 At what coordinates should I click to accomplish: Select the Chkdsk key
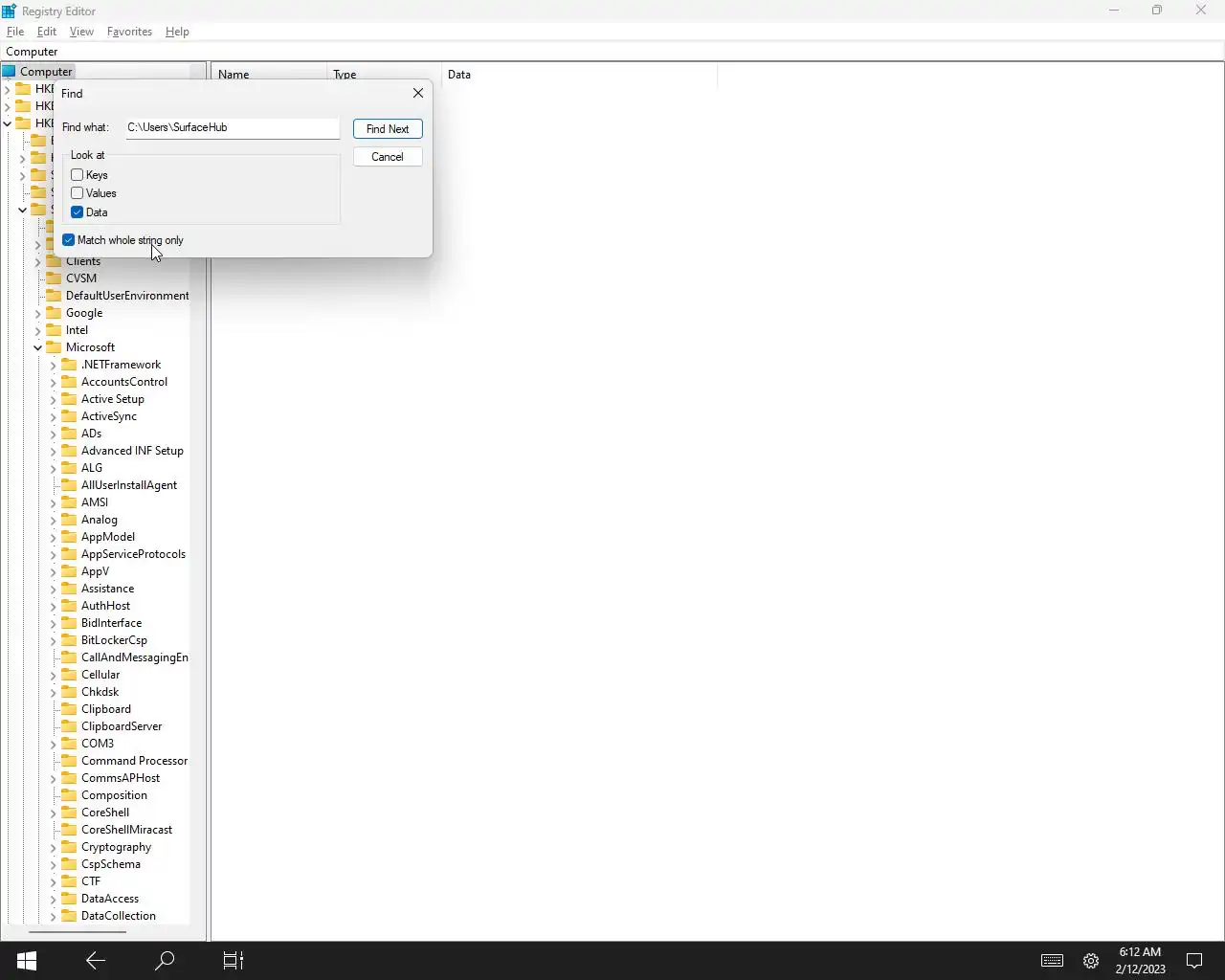pyautogui.click(x=100, y=692)
